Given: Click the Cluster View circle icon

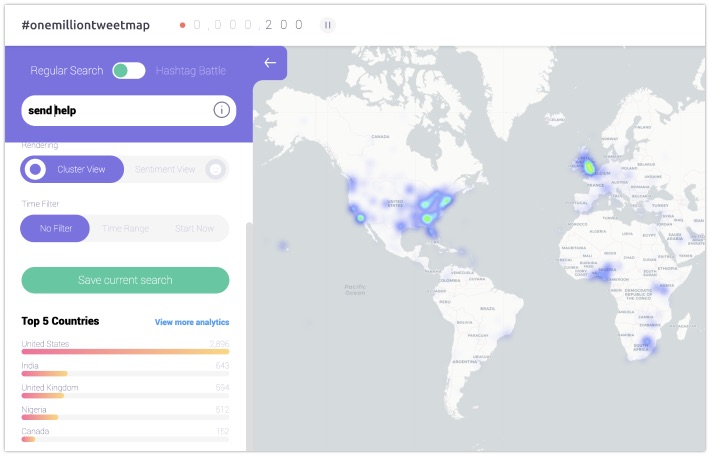Looking at the screenshot, I should click(x=35, y=169).
